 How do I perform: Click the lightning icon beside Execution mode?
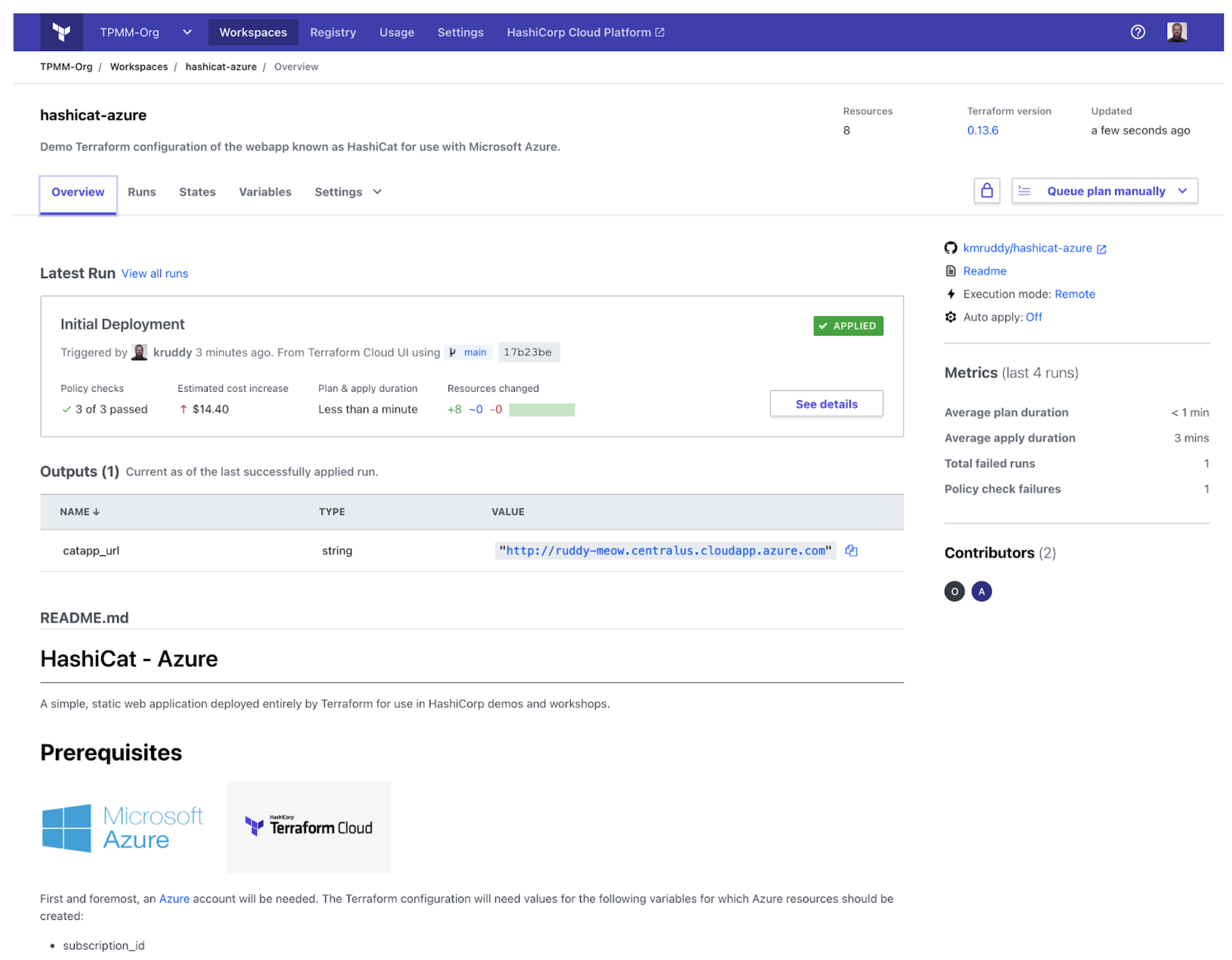951,294
